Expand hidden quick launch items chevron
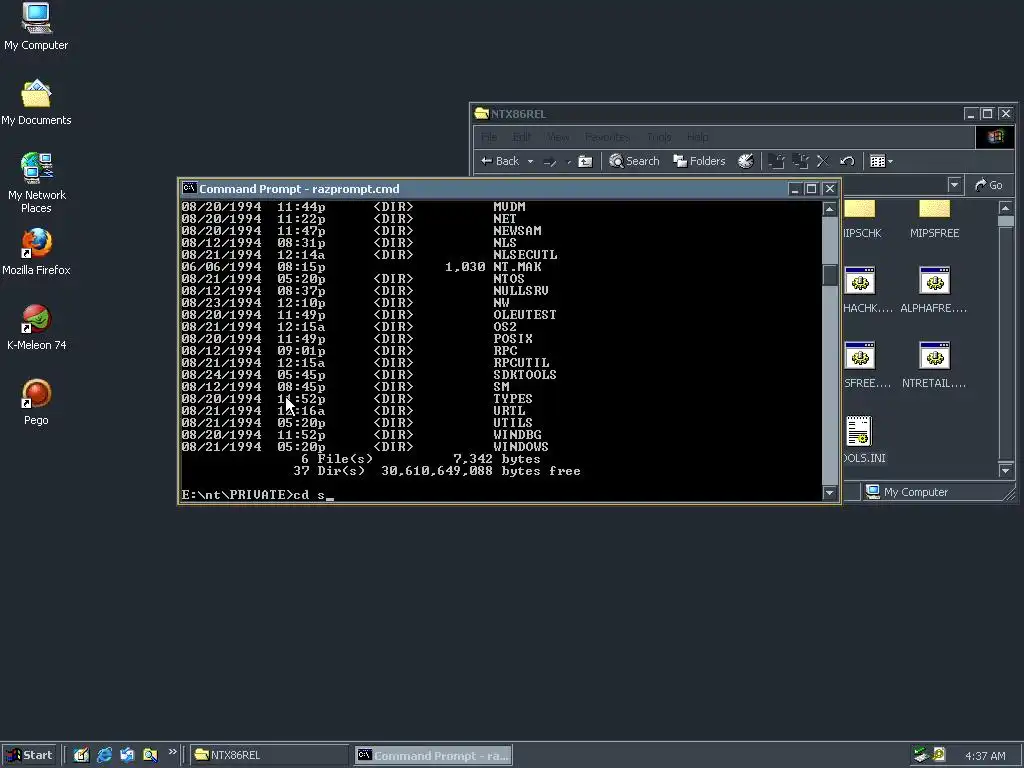This screenshot has width=1024, height=768. coord(172,752)
